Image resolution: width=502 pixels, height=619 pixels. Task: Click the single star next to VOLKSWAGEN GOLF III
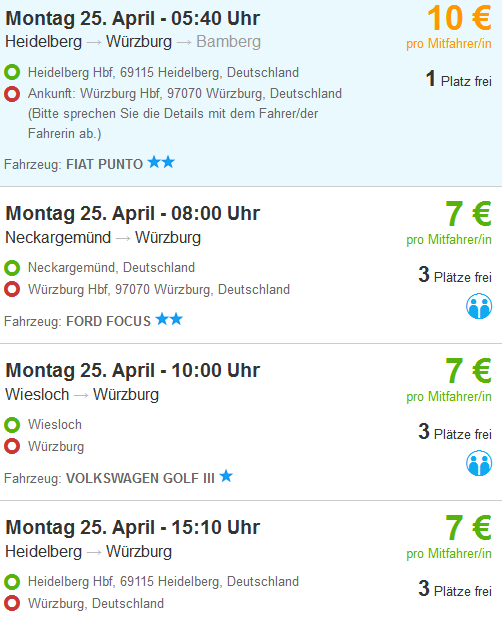click(x=226, y=476)
